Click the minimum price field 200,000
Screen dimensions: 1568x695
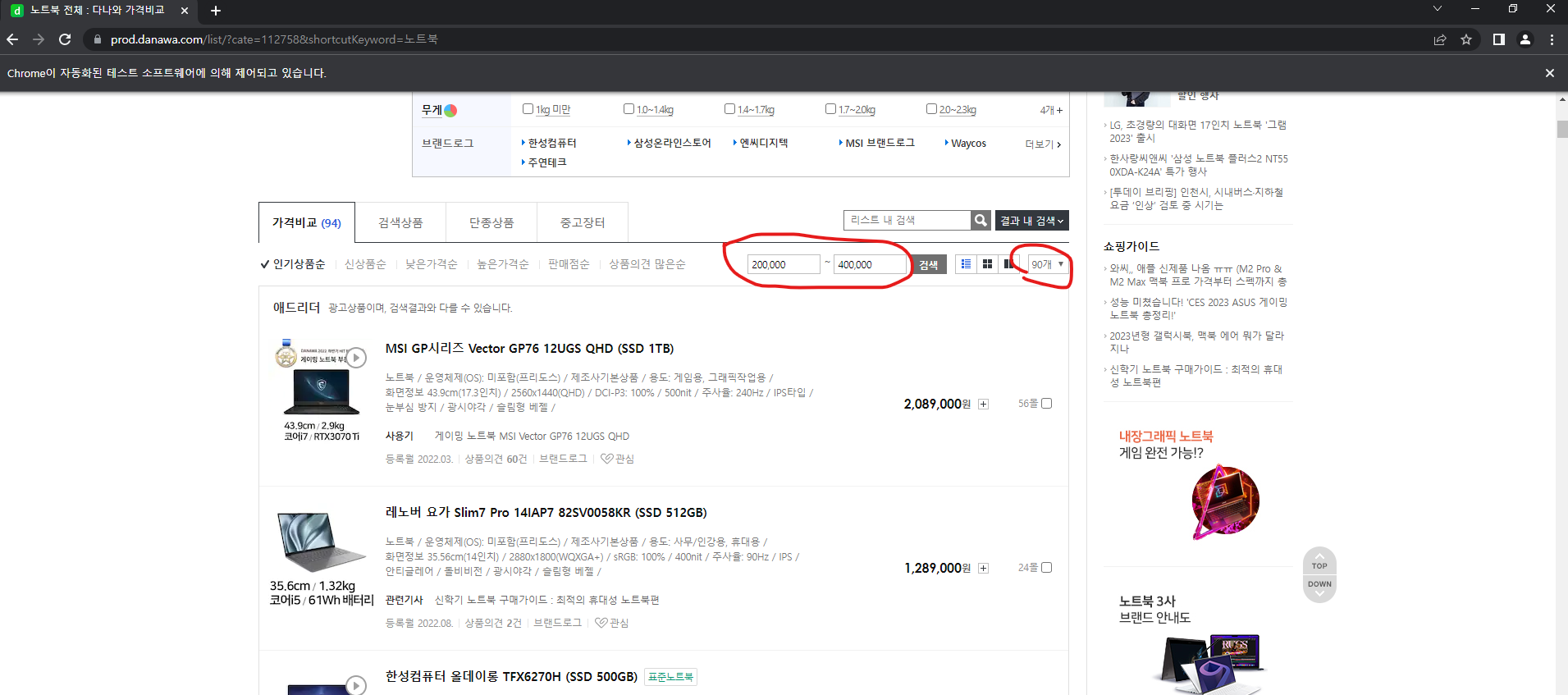coord(784,264)
